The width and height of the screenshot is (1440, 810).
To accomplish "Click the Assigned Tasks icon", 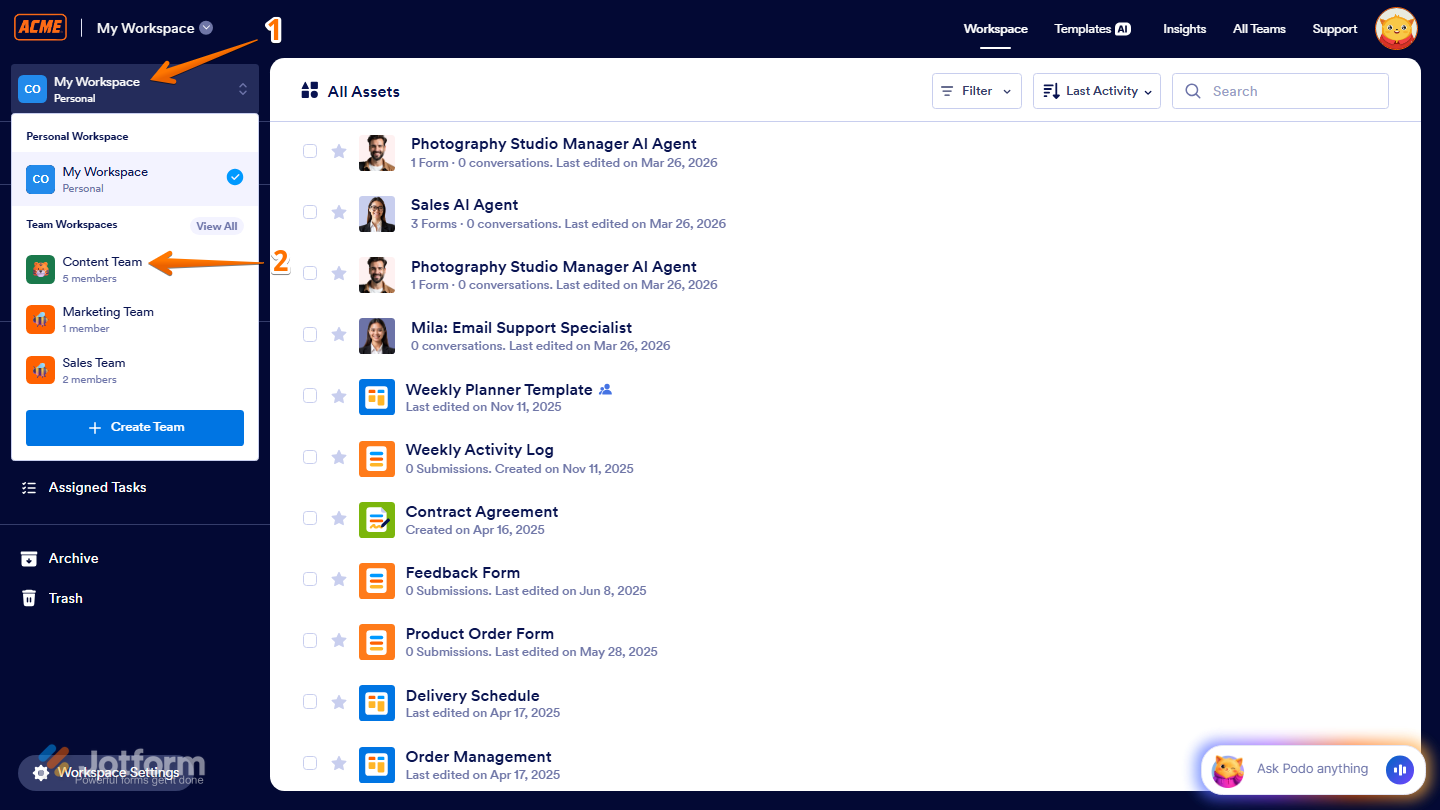I will (29, 487).
